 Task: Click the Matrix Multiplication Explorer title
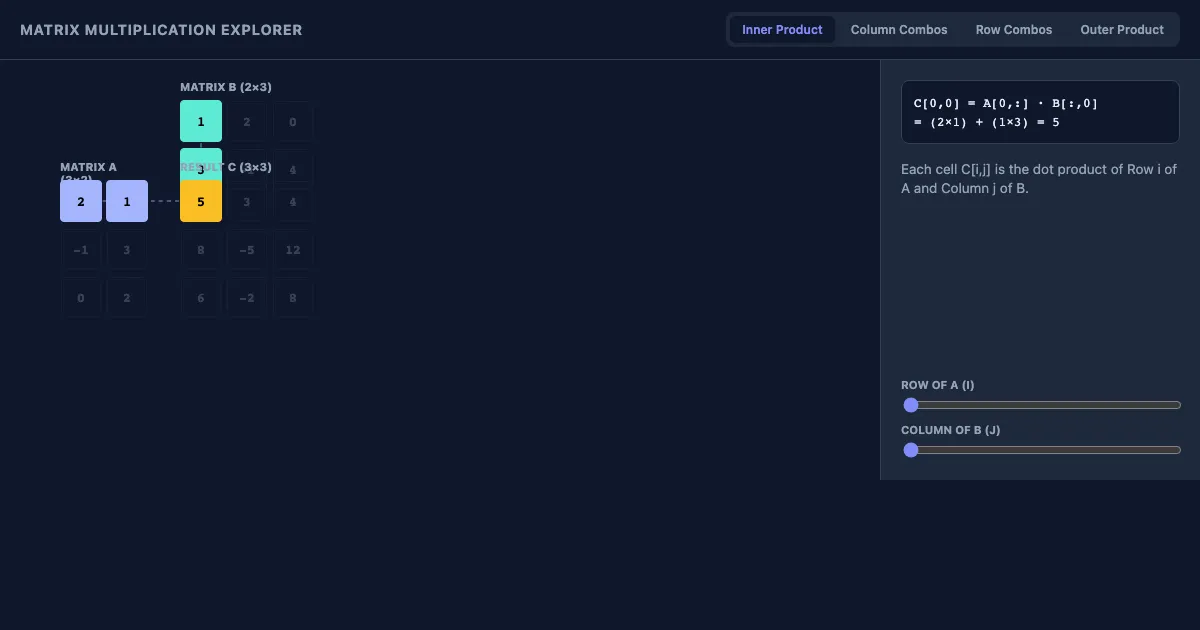161,30
